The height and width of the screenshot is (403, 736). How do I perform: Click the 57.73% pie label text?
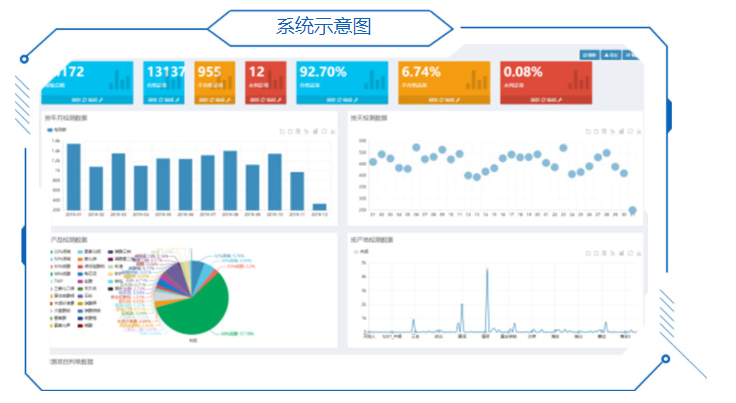point(238,334)
